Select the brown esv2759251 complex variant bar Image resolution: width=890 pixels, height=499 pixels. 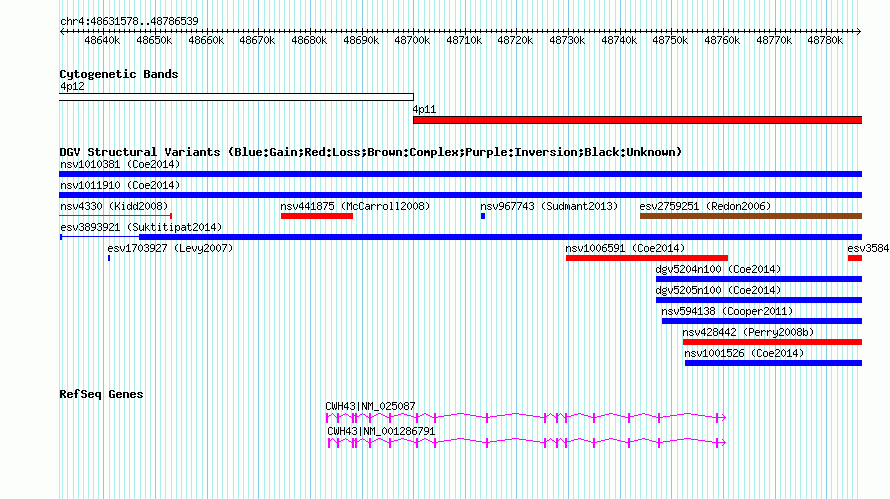click(751, 216)
